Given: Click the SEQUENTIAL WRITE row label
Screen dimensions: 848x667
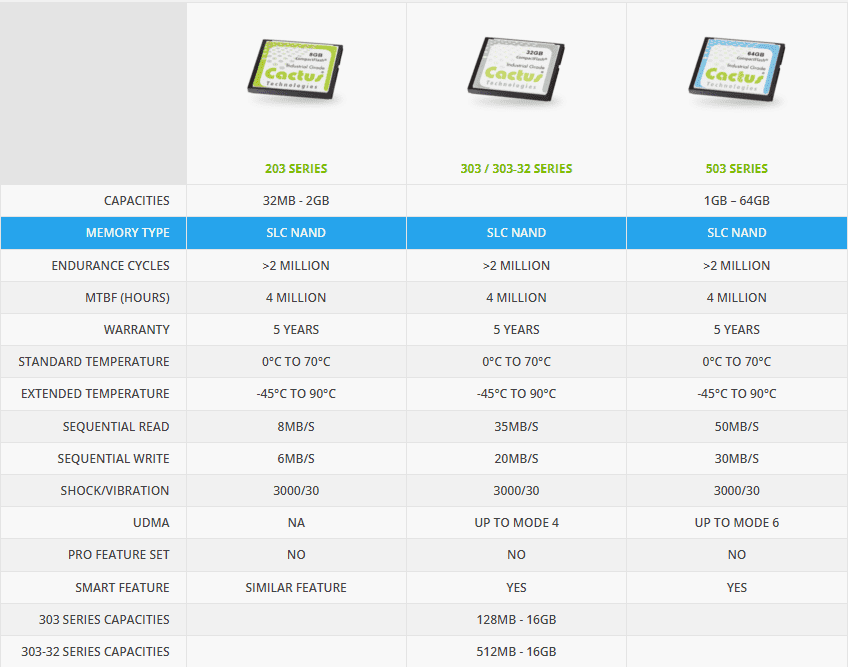Looking at the screenshot, I should click(113, 458).
